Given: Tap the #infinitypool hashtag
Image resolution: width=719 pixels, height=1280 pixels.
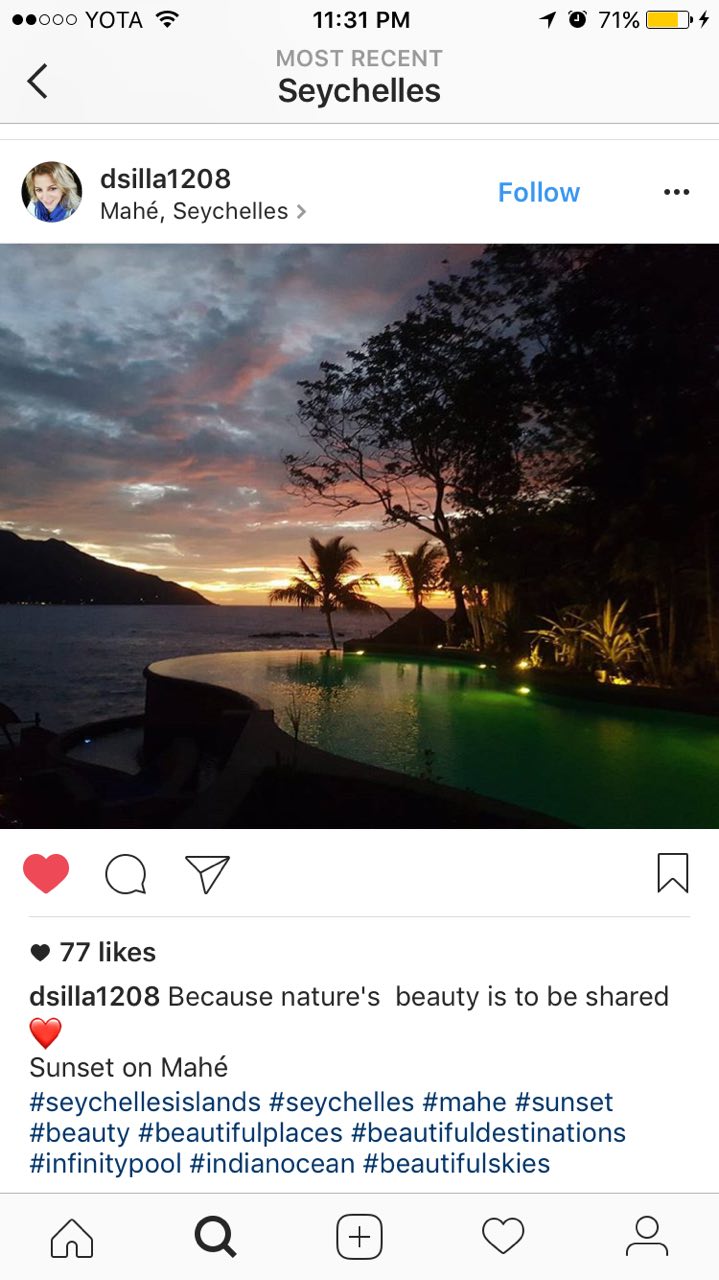Looking at the screenshot, I should pyautogui.click(x=105, y=1164).
